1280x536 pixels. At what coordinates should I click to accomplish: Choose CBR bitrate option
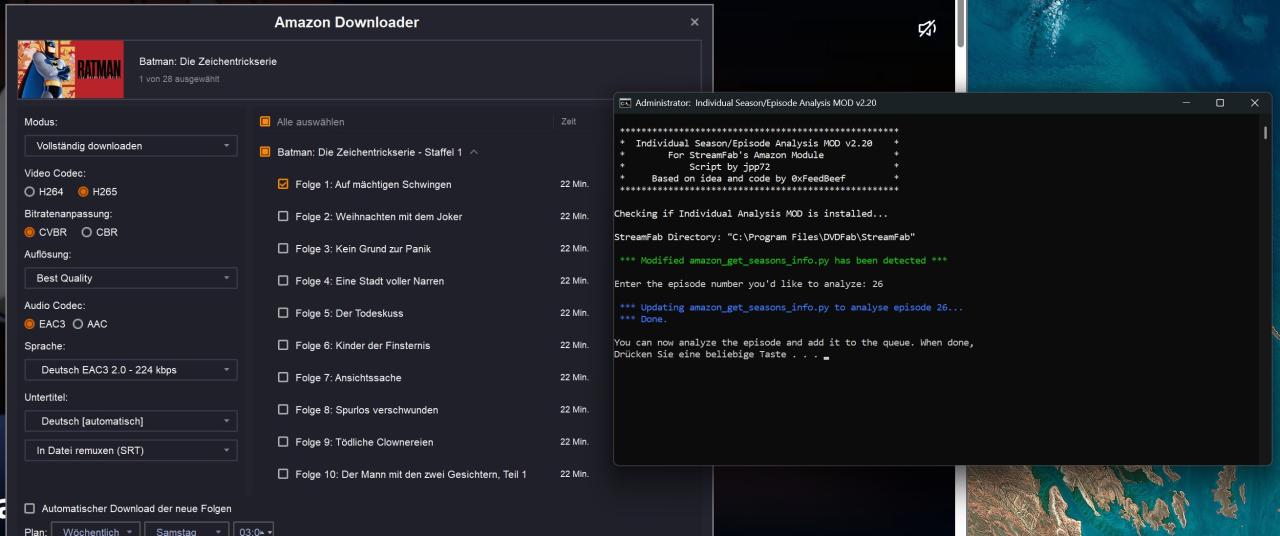click(86, 232)
